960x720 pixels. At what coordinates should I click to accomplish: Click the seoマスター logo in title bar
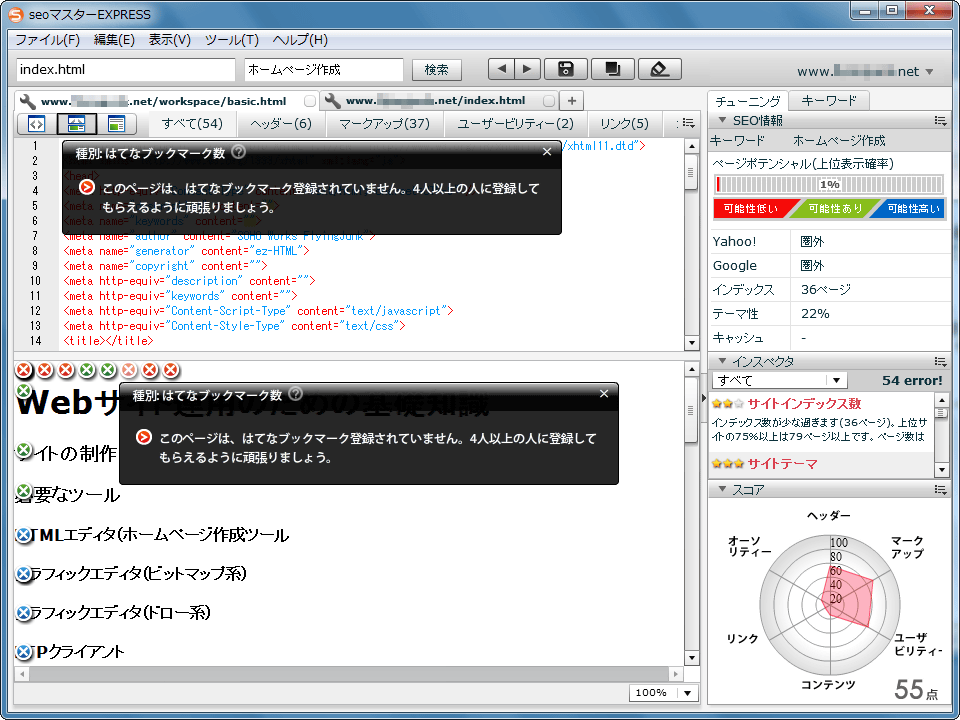point(15,13)
